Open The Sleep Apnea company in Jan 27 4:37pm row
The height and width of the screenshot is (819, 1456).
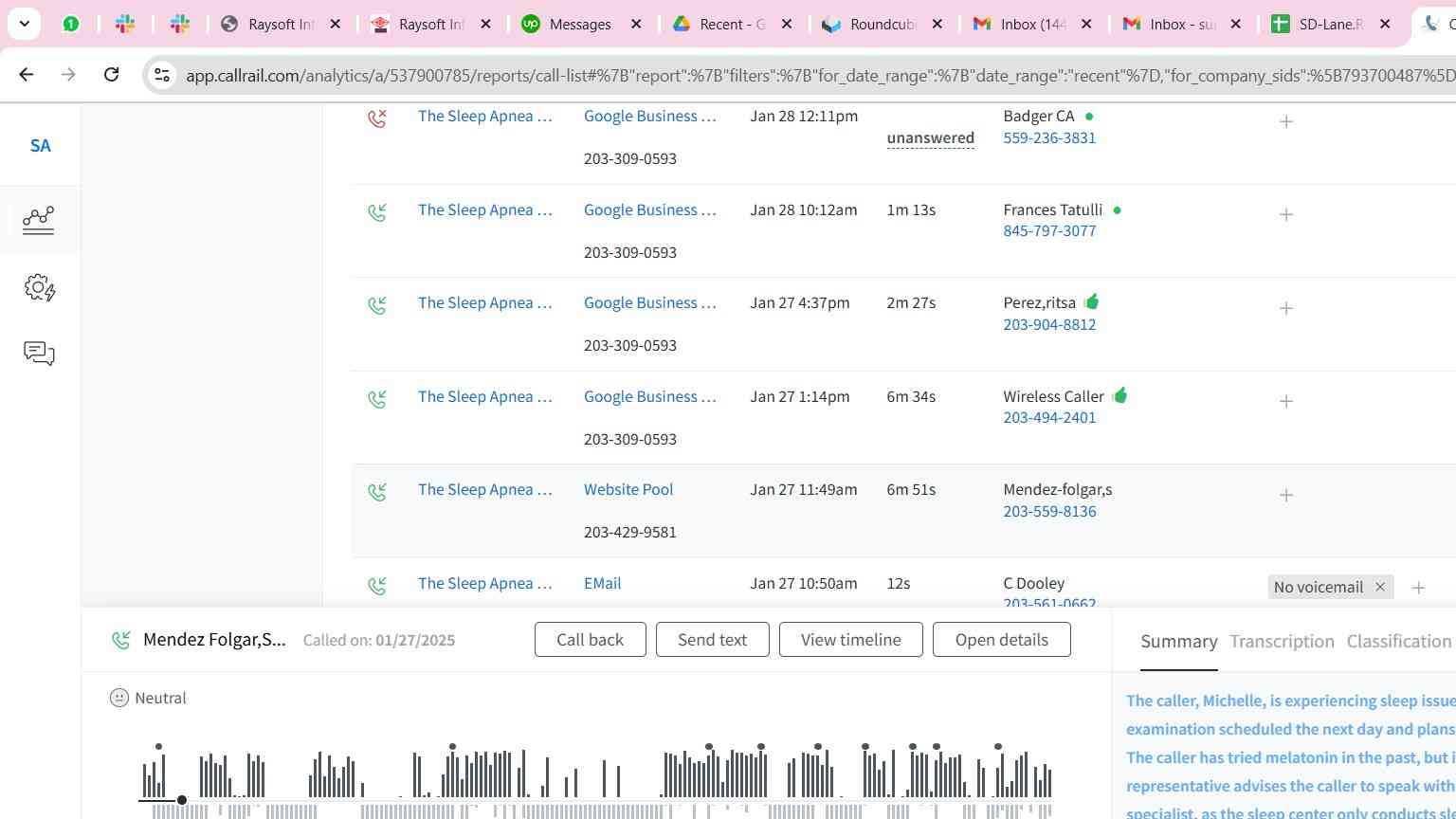point(484,303)
